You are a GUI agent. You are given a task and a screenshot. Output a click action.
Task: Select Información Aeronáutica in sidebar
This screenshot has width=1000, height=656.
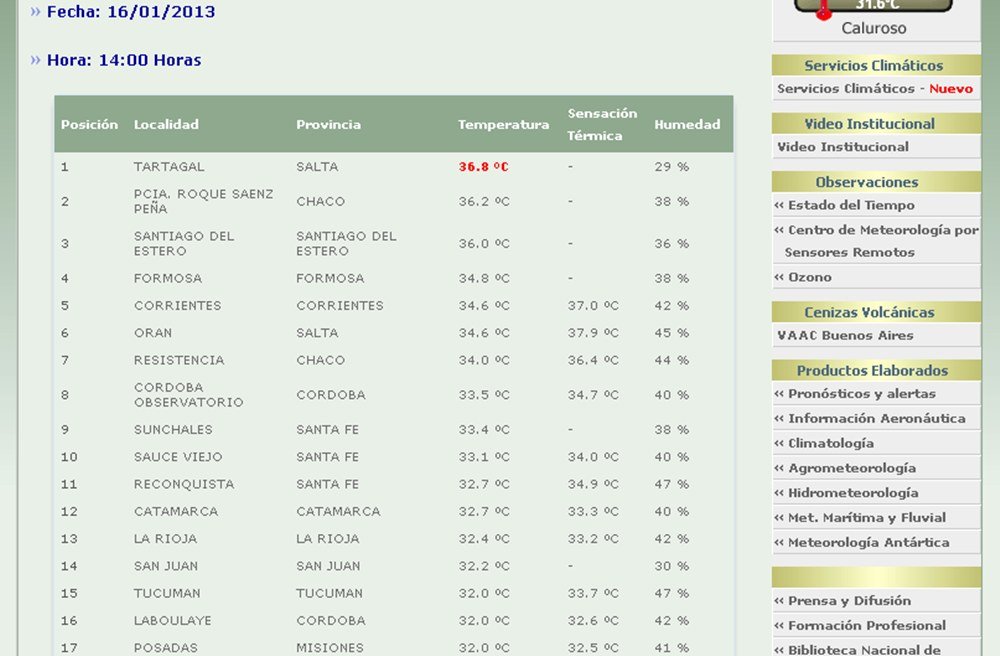point(876,419)
